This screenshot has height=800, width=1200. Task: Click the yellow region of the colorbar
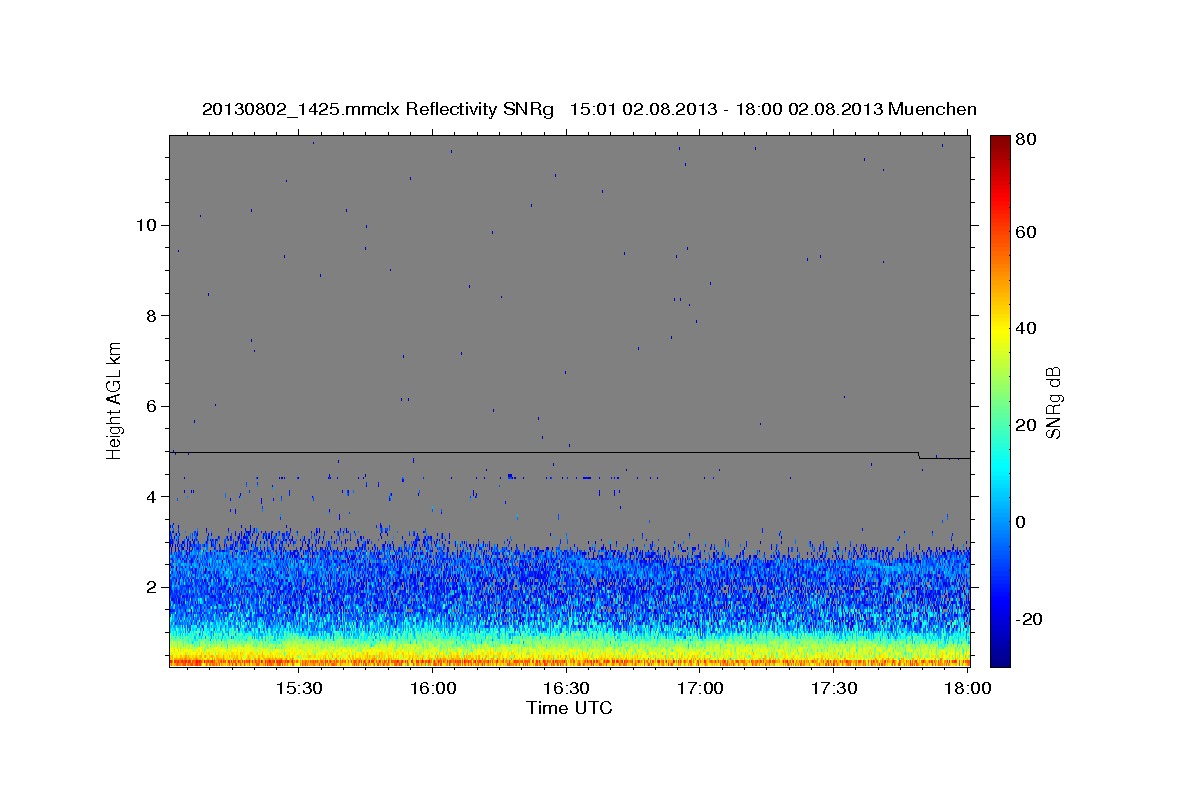click(1000, 328)
